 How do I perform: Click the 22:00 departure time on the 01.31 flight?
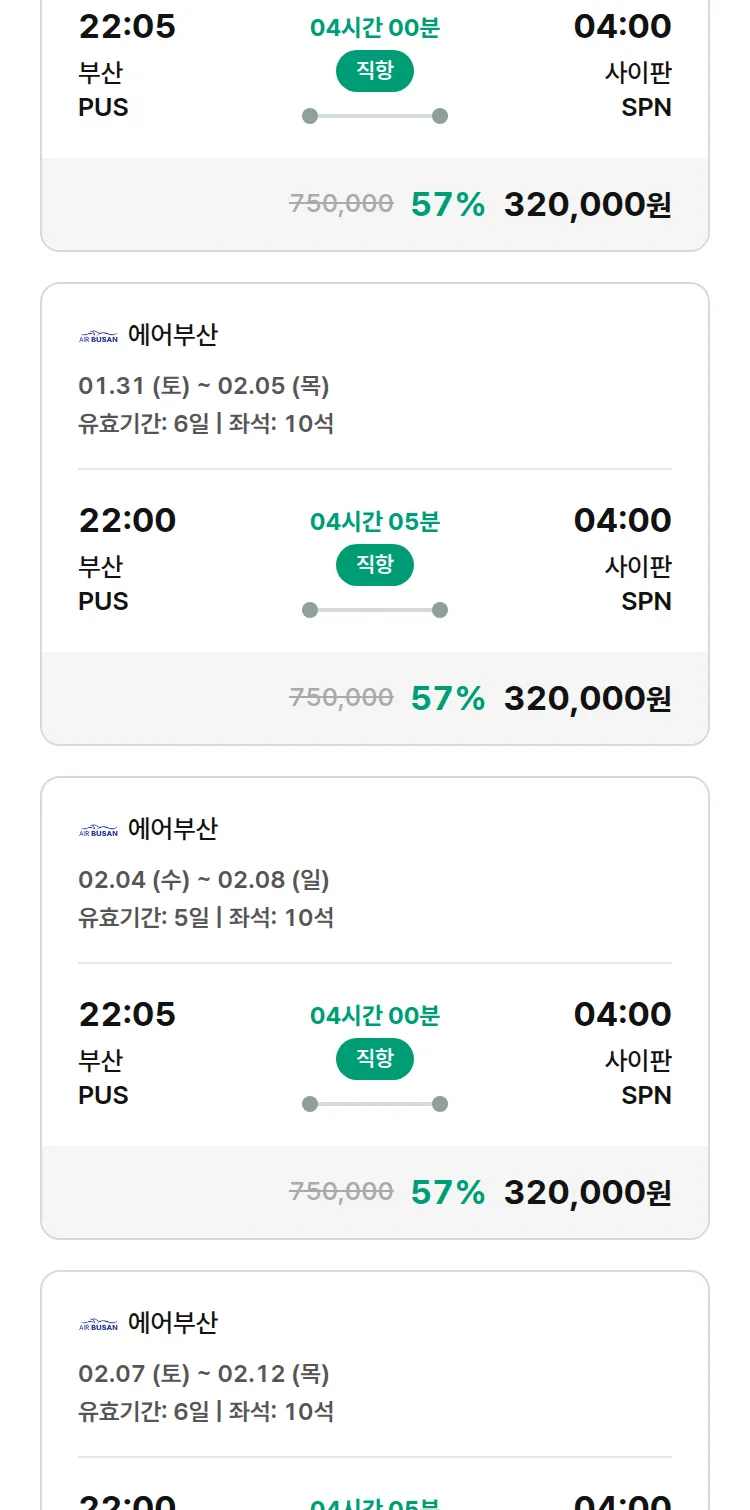[x=127, y=520]
